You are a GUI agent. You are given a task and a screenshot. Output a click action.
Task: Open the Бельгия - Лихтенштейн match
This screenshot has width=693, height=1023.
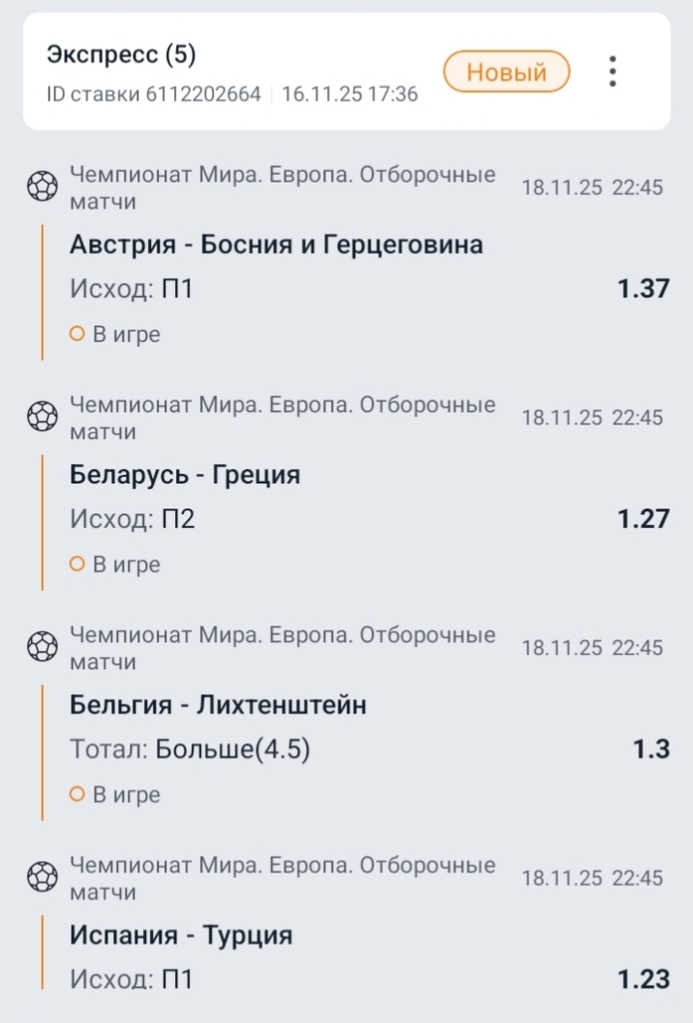[218, 705]
